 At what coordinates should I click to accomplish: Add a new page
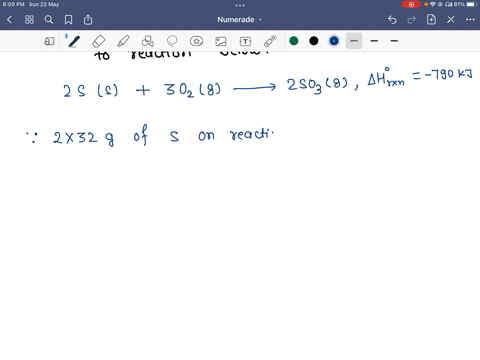(431, 20)
